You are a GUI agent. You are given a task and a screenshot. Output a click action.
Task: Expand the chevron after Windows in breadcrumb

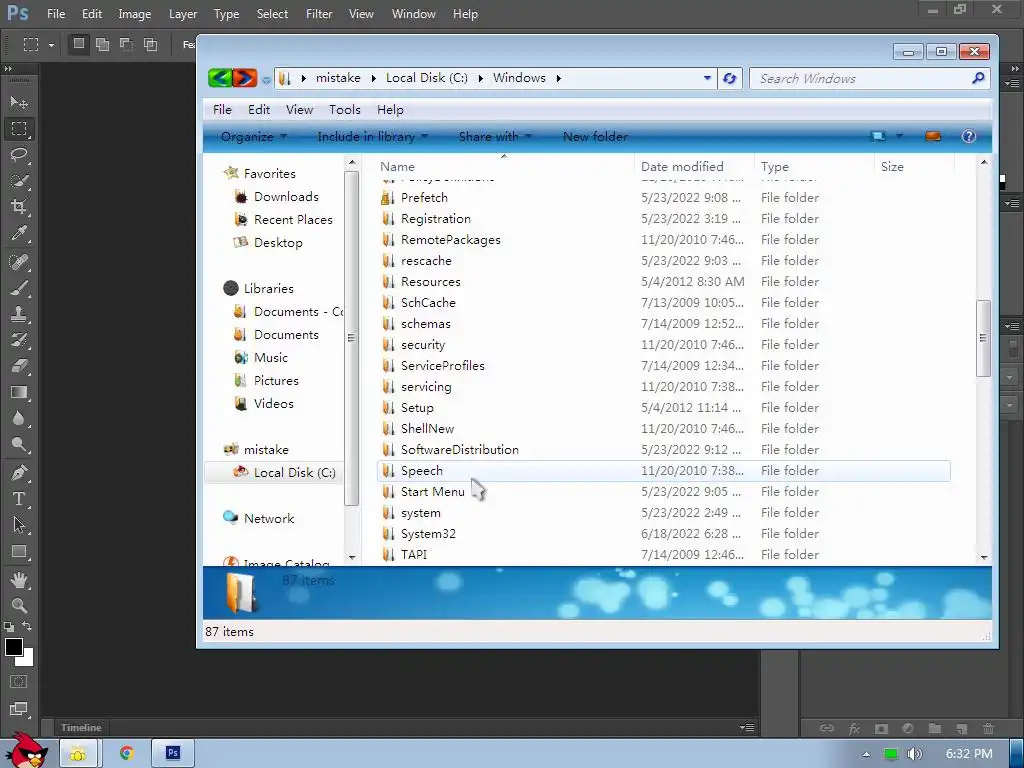click(x=558, y=78)
